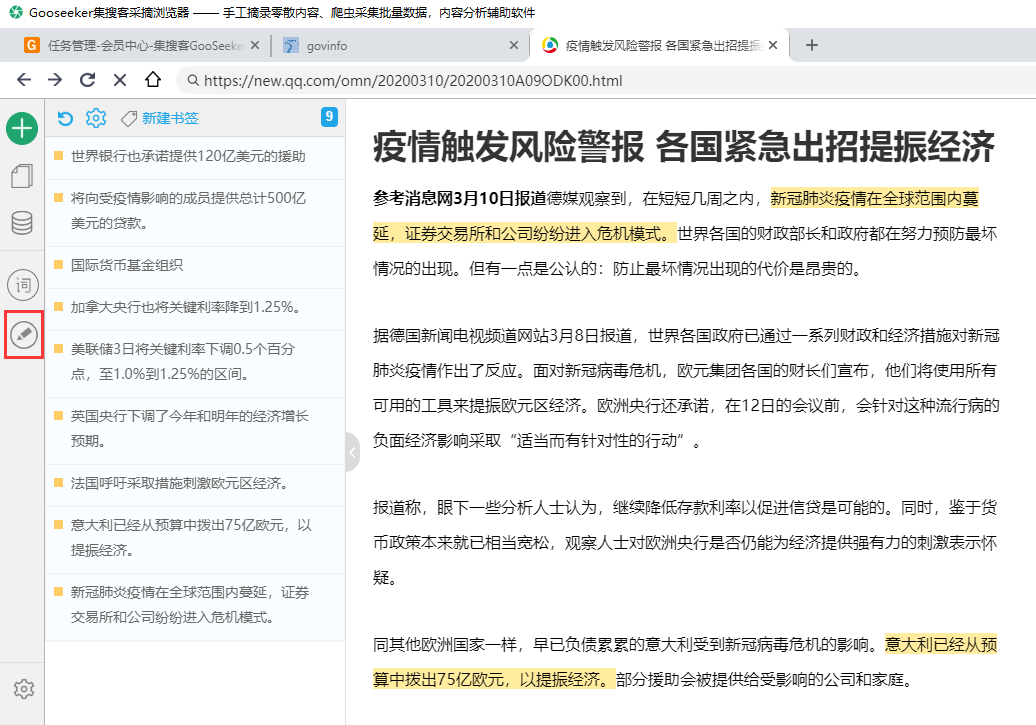
Task: Click the refresh icon in bookmark panel
Action: [x=65, y=118]
